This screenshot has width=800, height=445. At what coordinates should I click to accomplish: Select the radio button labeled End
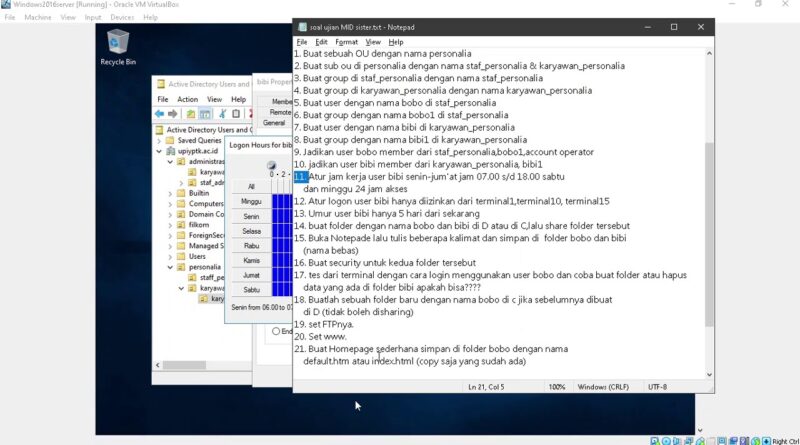(x=276, y=331)
